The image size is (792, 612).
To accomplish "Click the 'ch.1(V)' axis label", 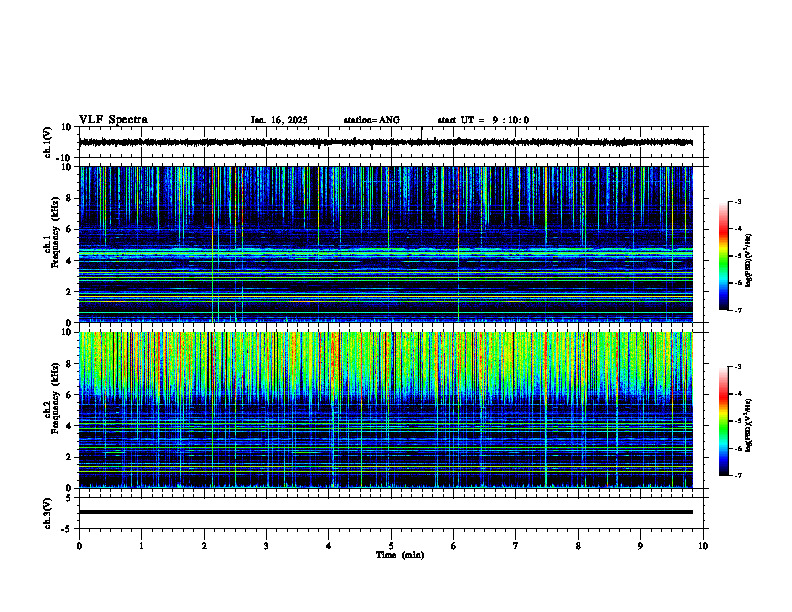I will (47, 143).
